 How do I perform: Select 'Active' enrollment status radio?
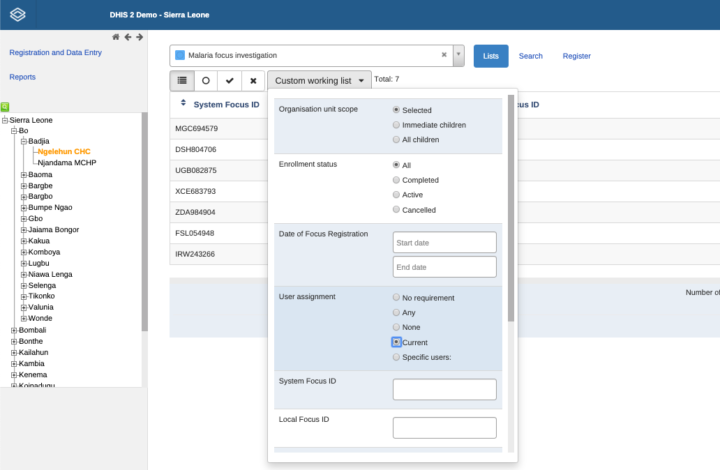(x=396, y=194)
